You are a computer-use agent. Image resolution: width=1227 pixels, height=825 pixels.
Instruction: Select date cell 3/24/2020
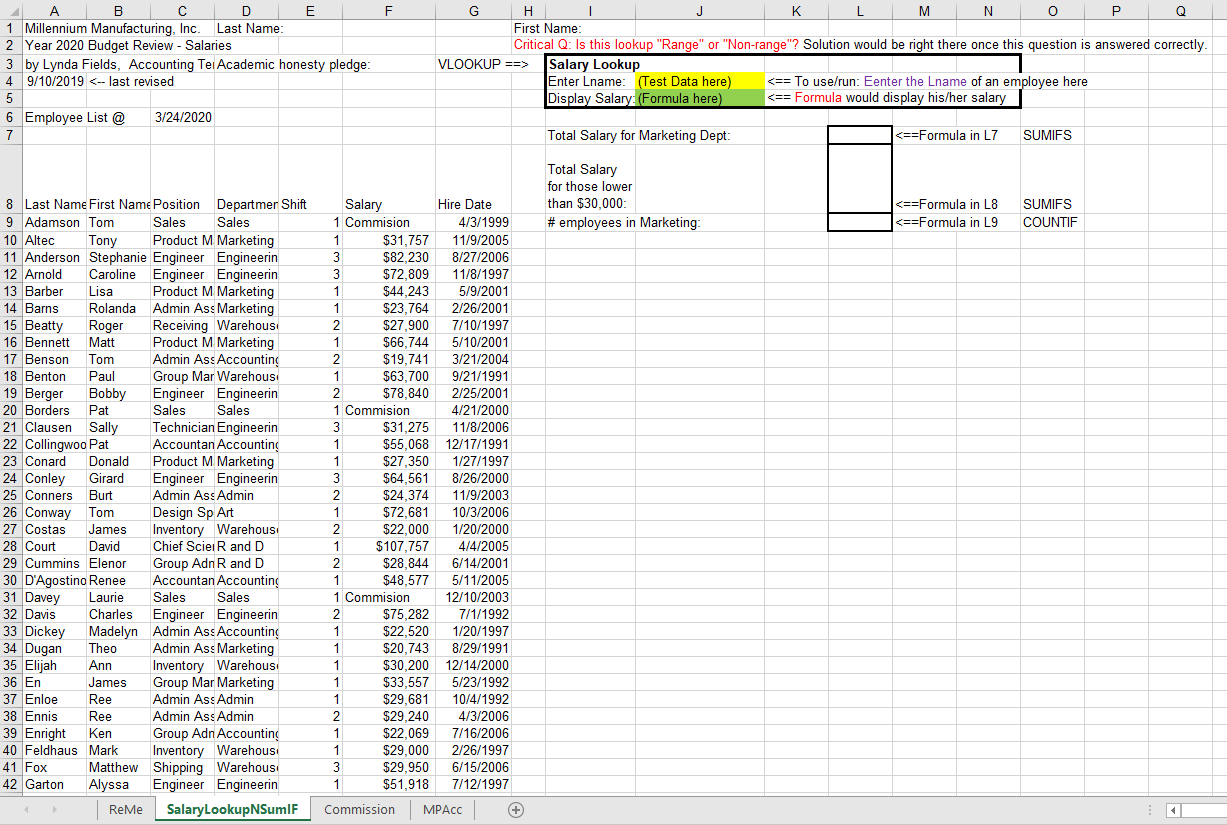coord(182,117)
